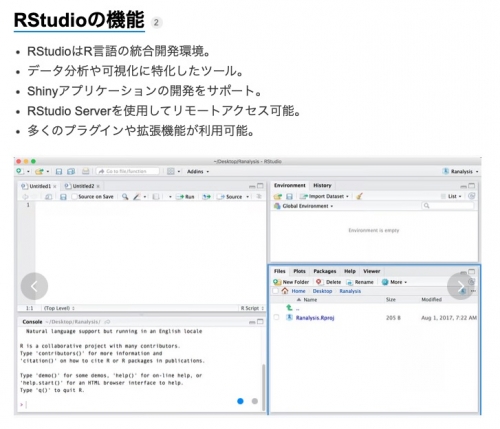Open the More menu in Files
The height and width of the screenshot is (429, 500).
(395, 282)
